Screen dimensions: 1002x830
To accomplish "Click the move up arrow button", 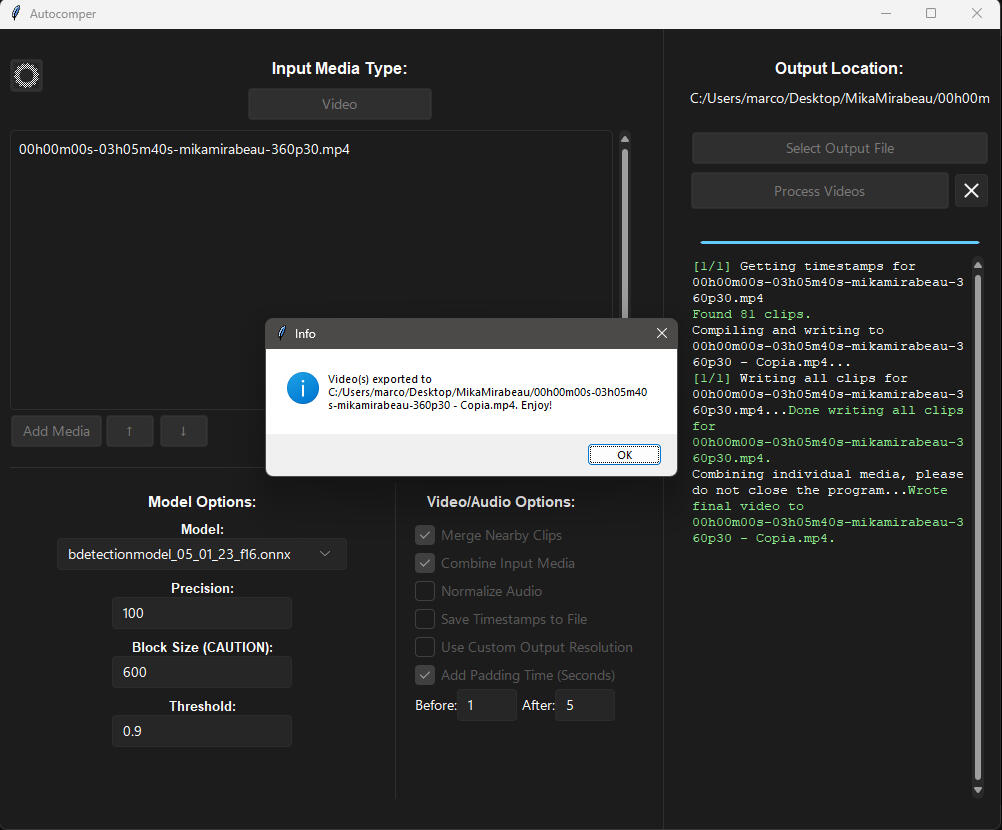I will click(x=129, y=431).
